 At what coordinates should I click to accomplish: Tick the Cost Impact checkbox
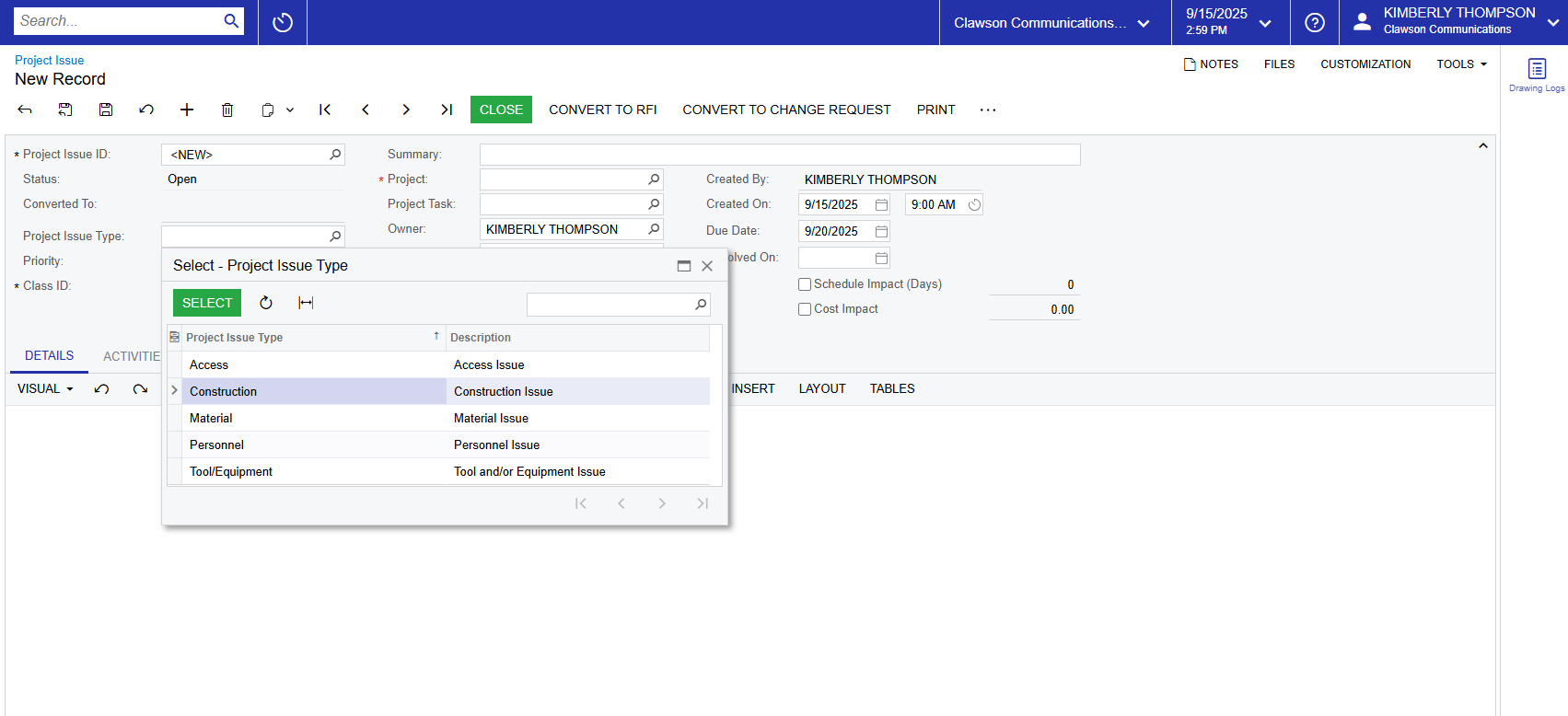[x=805, y=309]
